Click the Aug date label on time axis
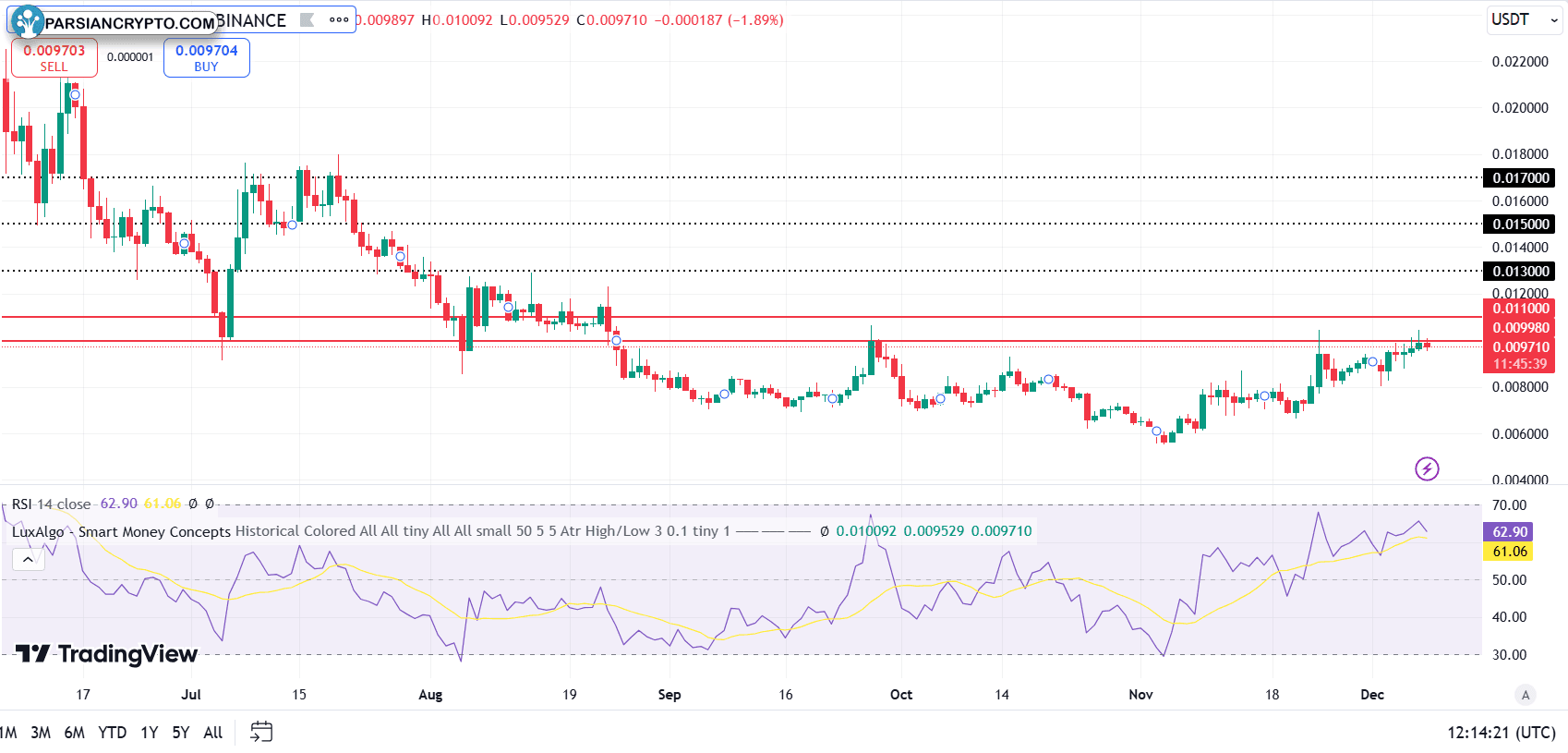 pyautogui.click(x=430, y=695)
